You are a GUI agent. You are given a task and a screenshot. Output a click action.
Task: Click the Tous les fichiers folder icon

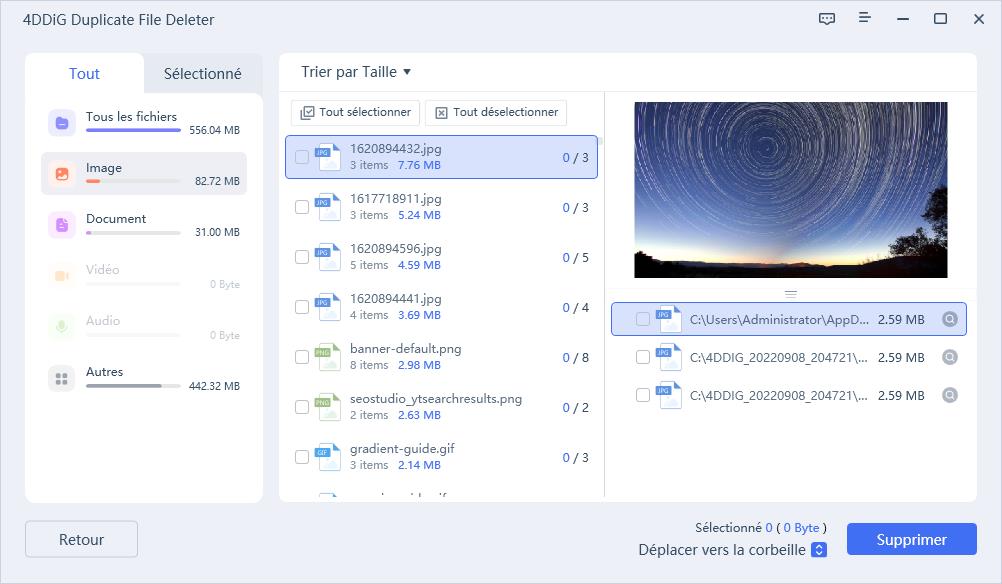pyautogui.click(x=62, y=123)
